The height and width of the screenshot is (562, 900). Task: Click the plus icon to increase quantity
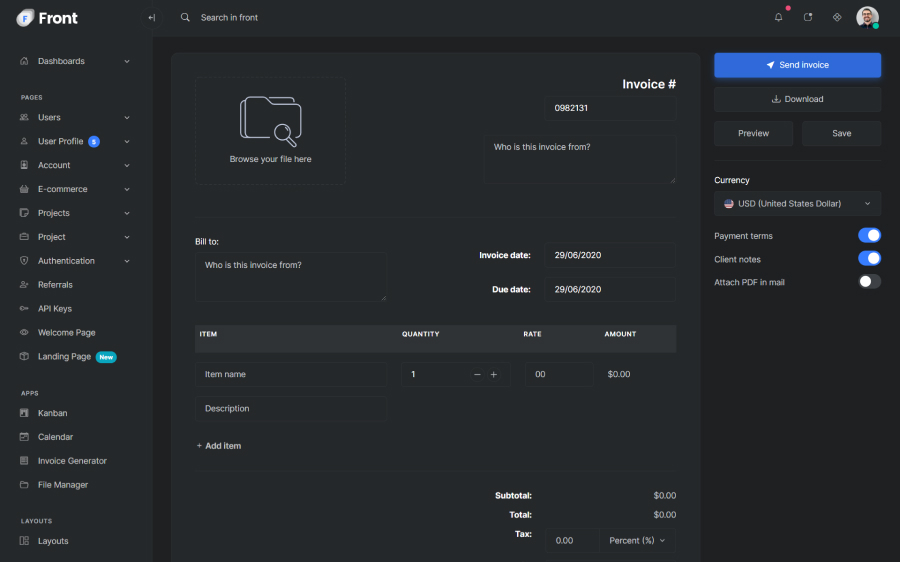(494, 374)
